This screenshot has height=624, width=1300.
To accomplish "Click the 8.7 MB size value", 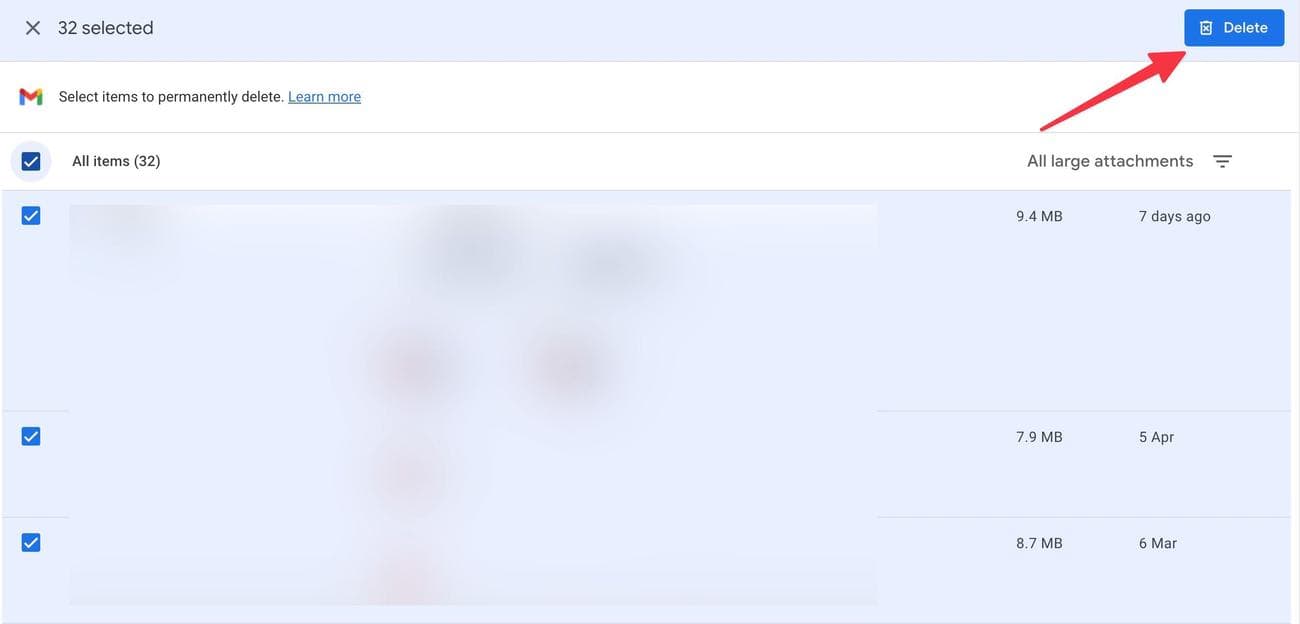I will click(x=1039, y=543).
